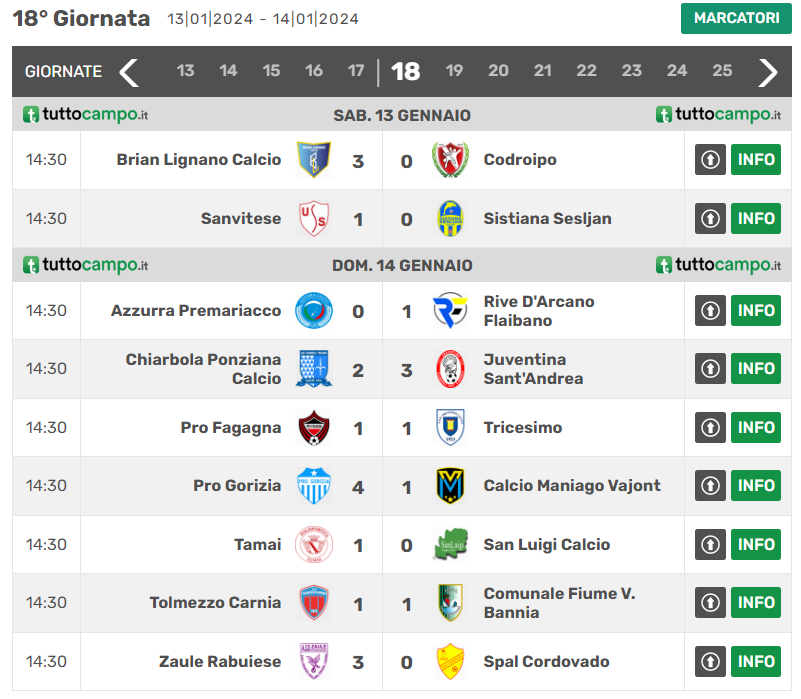
Task: Go to previous matchday with left chevron
Action: click(129, 72)
